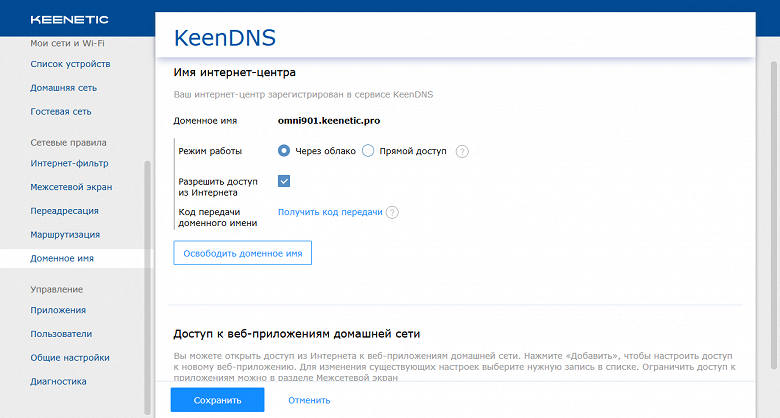Viewport: 780px width, 418px height.
Task: Select Прямой доступ radio button
Action: coord(368,151)
